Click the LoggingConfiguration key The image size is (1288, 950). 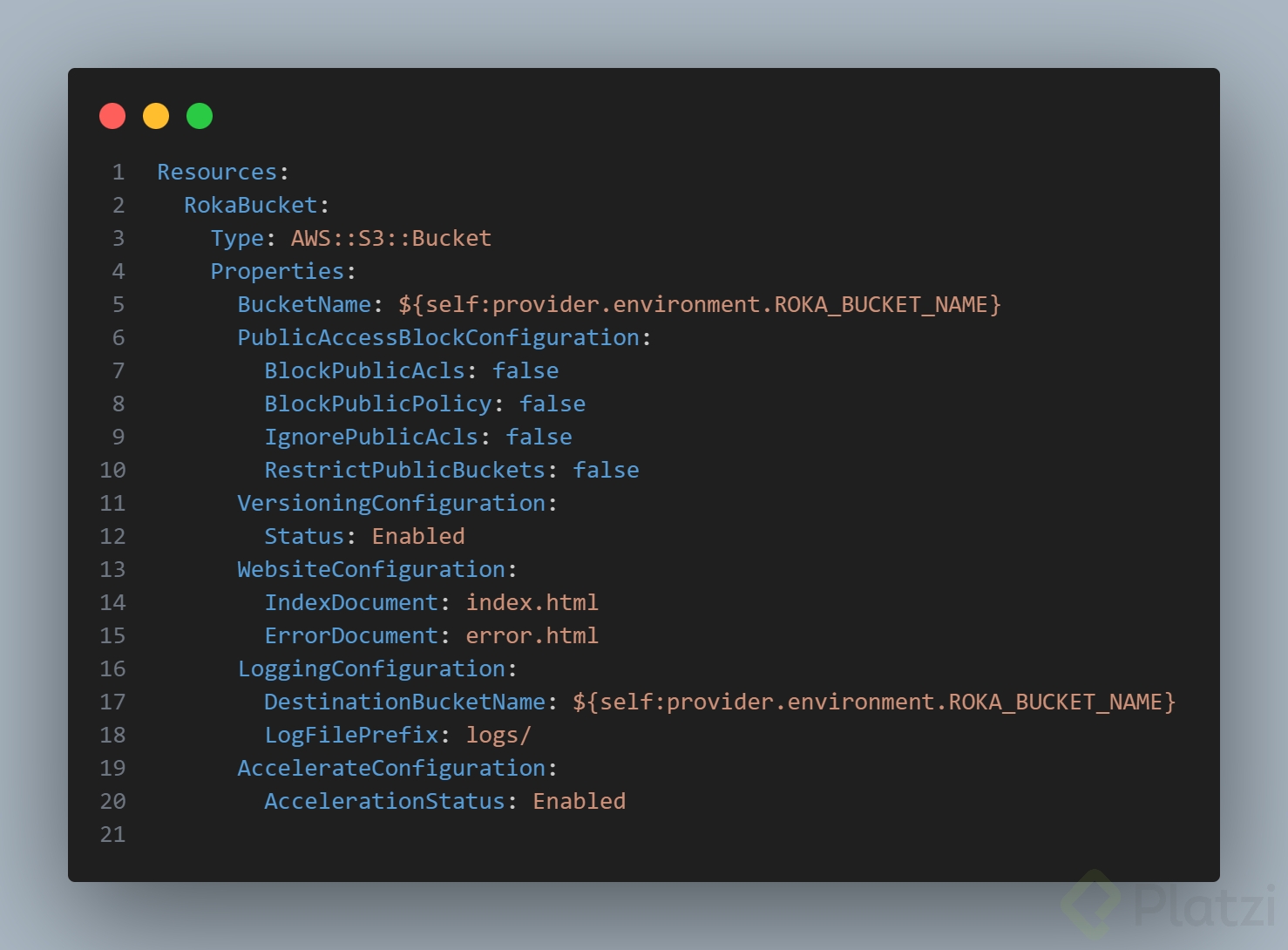[371, 668]
